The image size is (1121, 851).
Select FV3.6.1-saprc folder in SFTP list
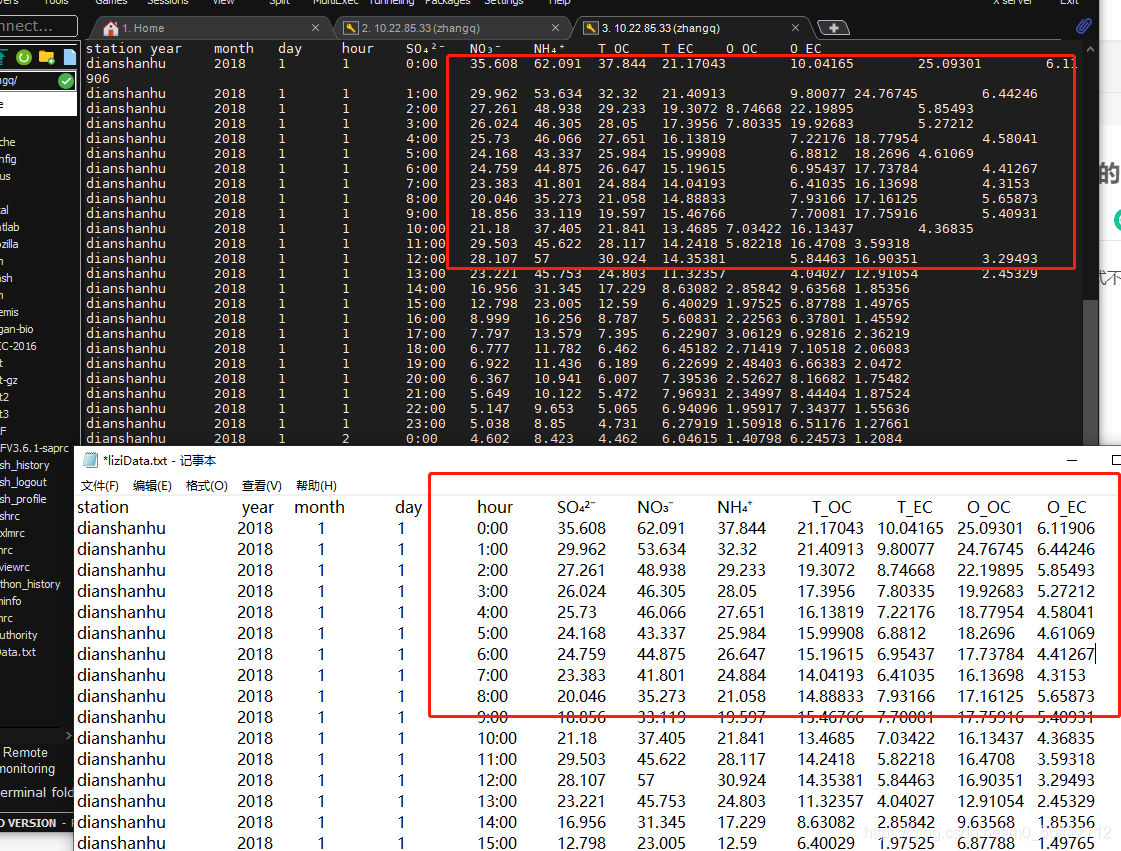click(x=34, y=448)
